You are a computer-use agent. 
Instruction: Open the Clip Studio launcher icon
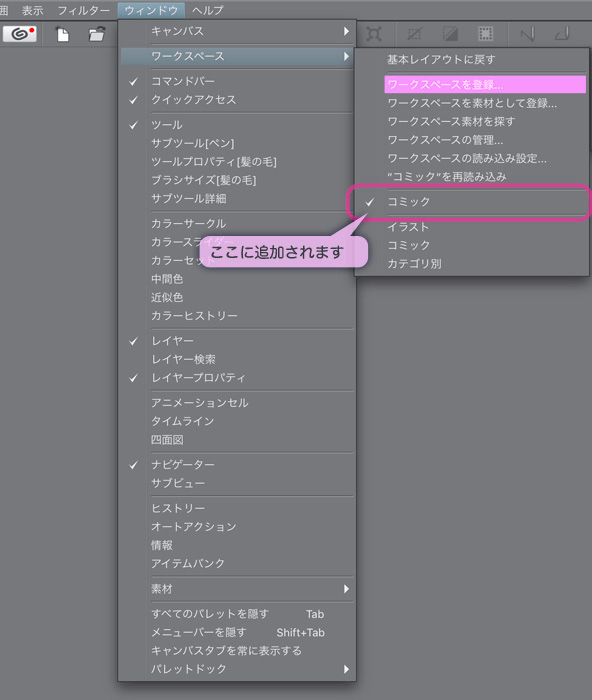(x=20, y=34)
